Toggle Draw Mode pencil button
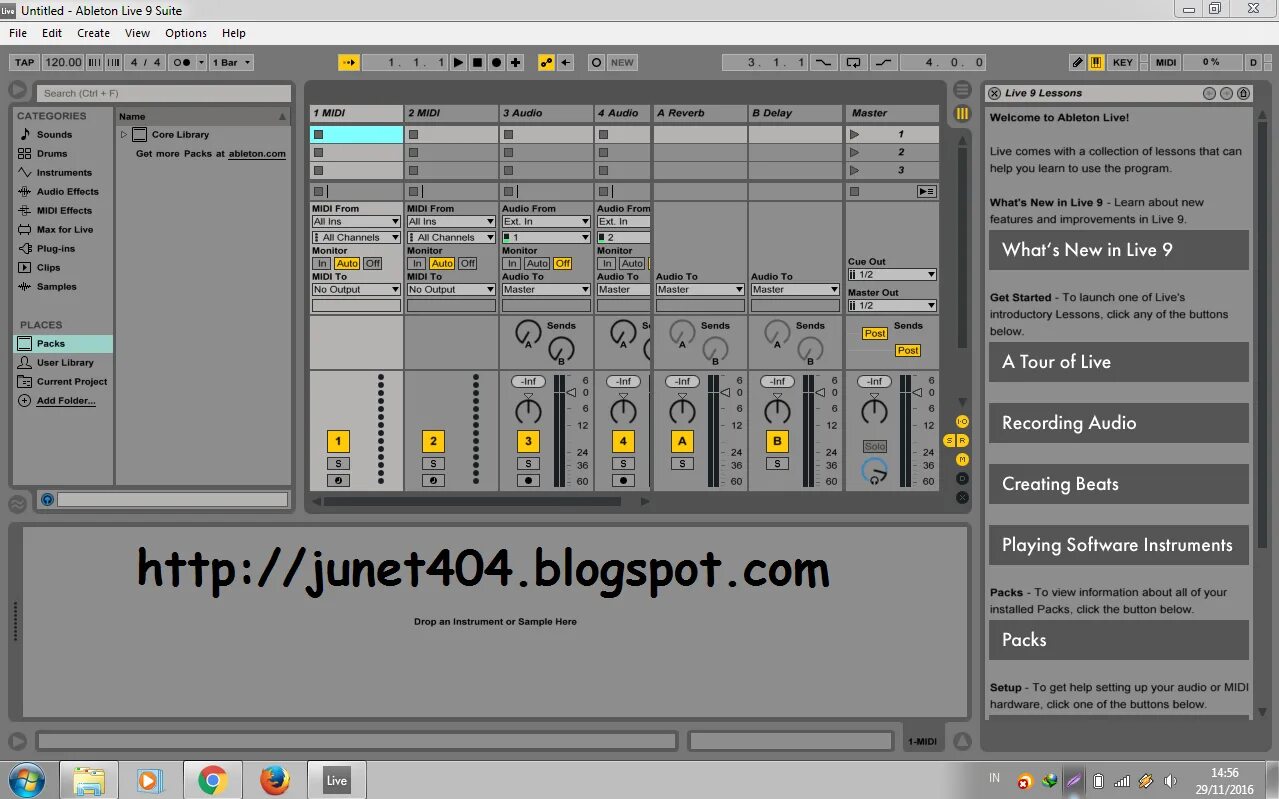1279x799 pixels. pos(1077,62)
